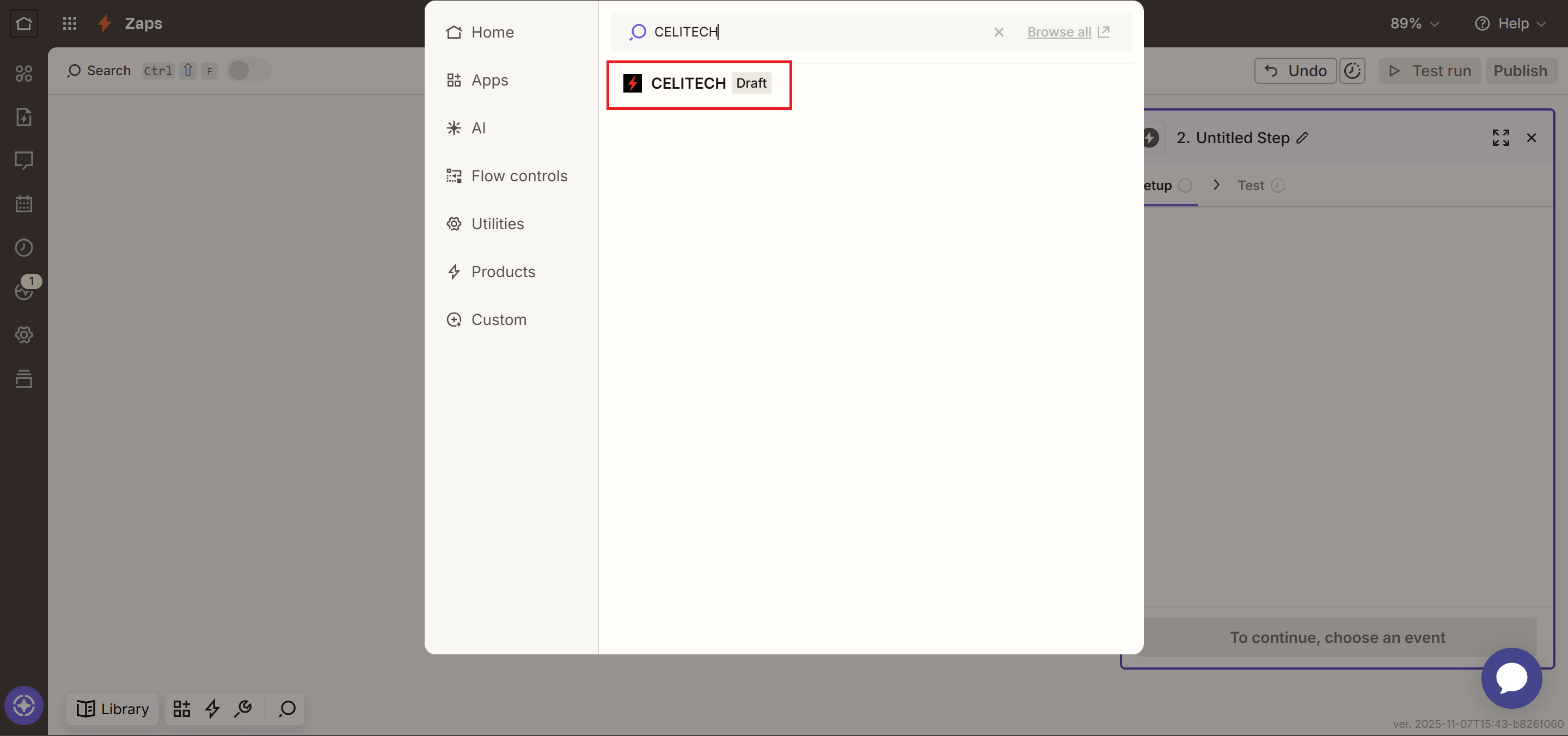Screen dimensions: 1568x736
Task: Open the search magnifier in bottom toolbar
Action: click(x=286, y=709)
